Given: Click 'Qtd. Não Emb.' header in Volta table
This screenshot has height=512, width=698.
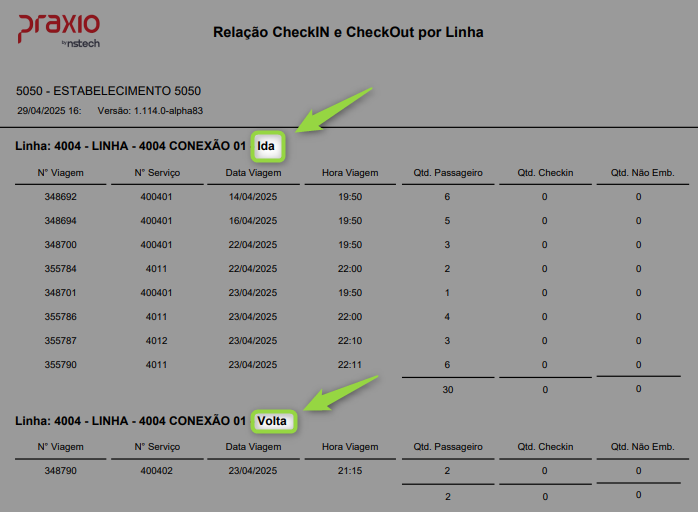Looking at the screenshot, I should tap(642, 447).
